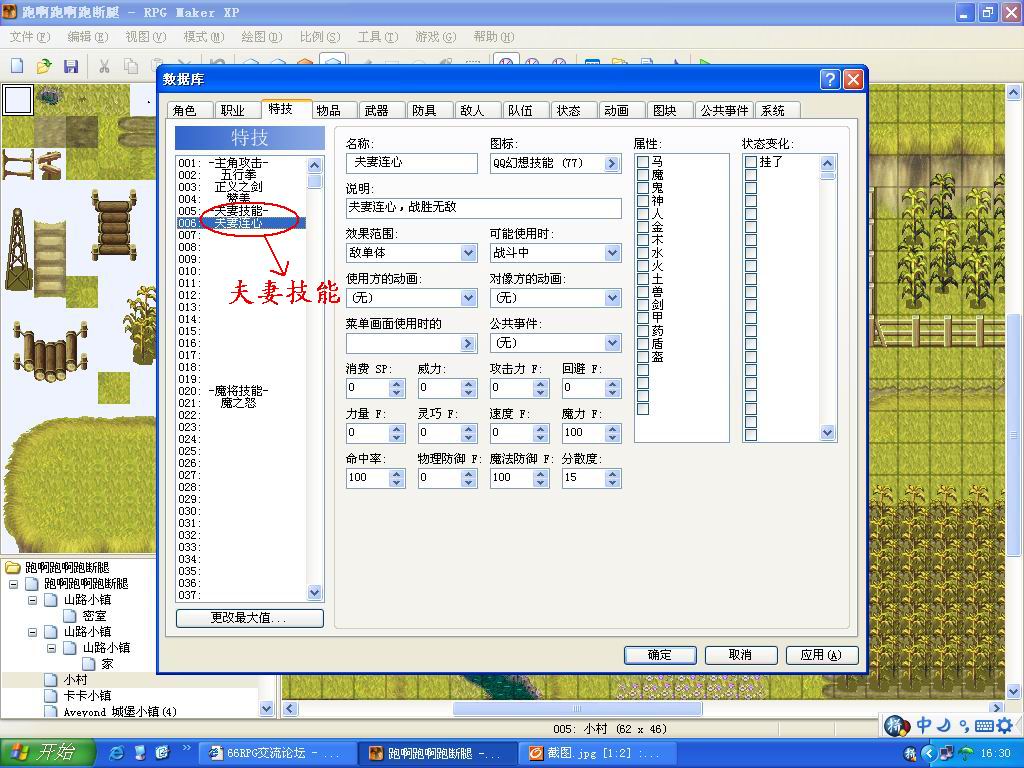Launch Internet Explorer from quick launch
The image size is (1024, 768).
coord(117,753)
